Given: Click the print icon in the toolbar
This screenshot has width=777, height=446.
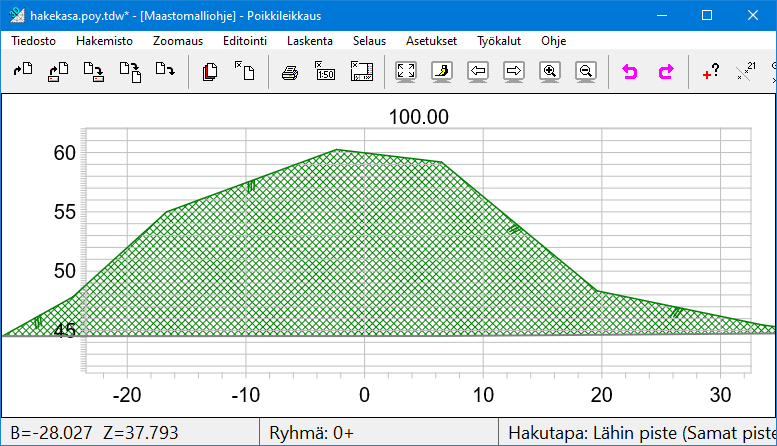Looking at the screenshot, I should click(x=289, y=72).
